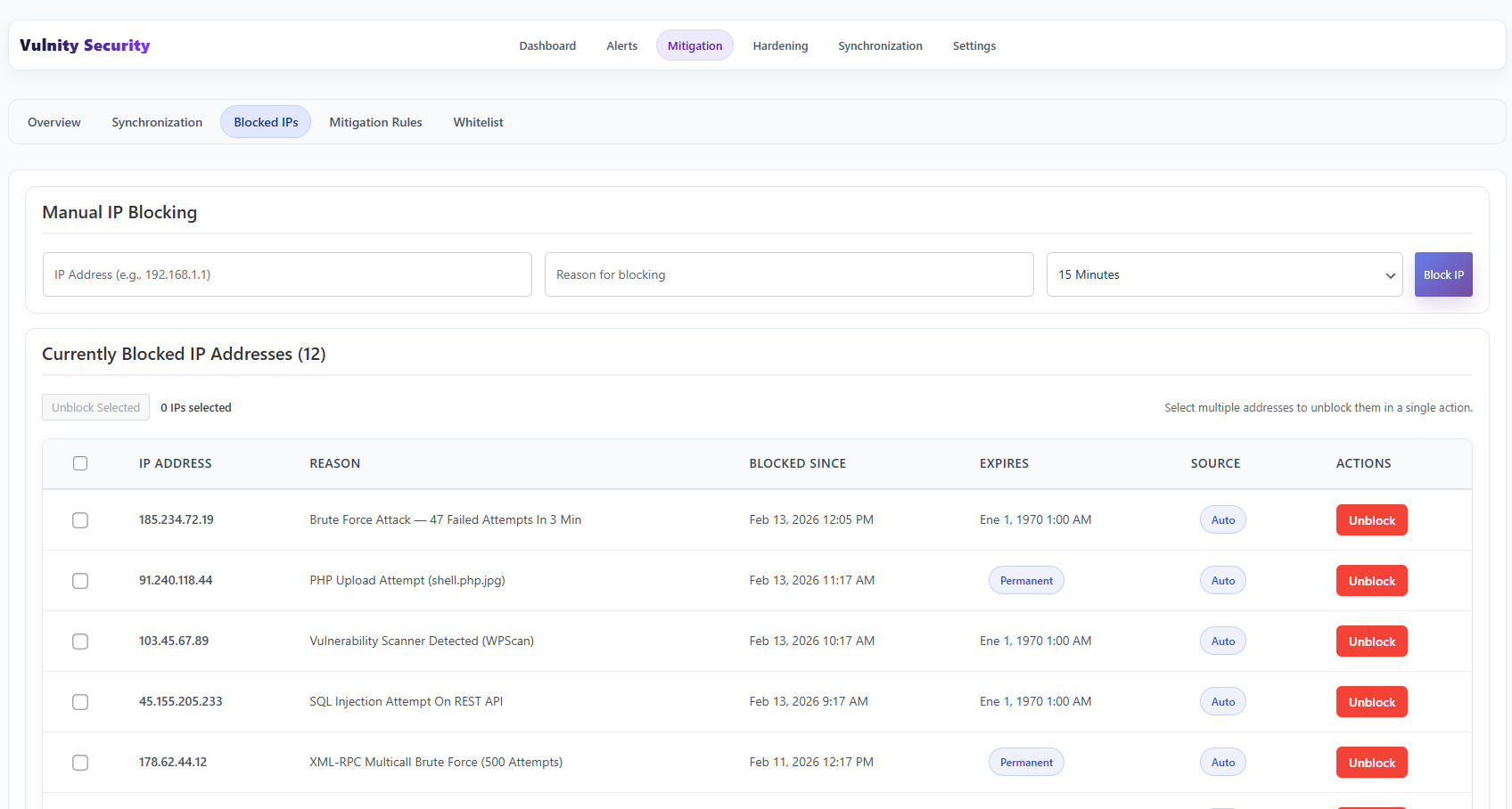The image size is (1512, 809).
Task: Select the Blocked IPs sub-tab
Action: [266, 122]
